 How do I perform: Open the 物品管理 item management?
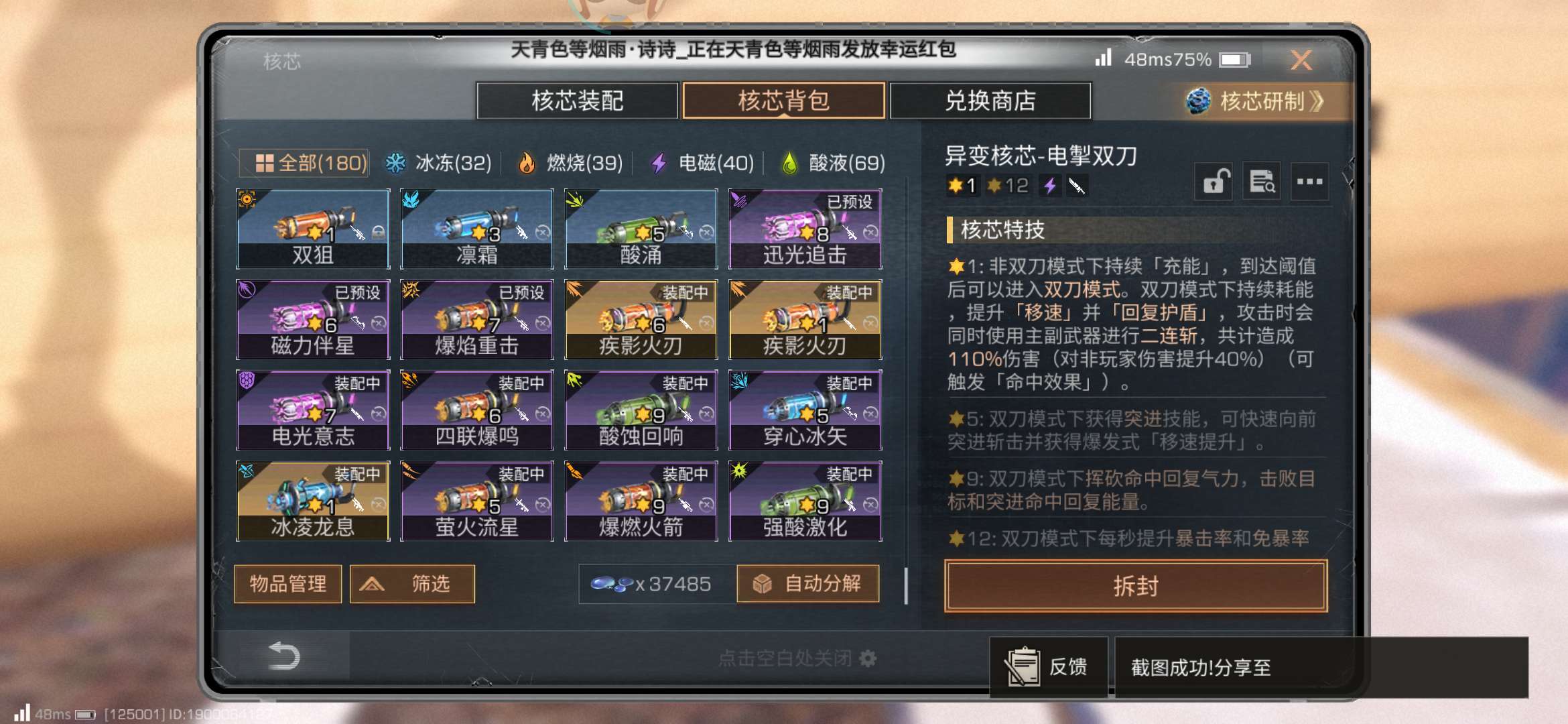pyautogui.click(x=288, y=584)
